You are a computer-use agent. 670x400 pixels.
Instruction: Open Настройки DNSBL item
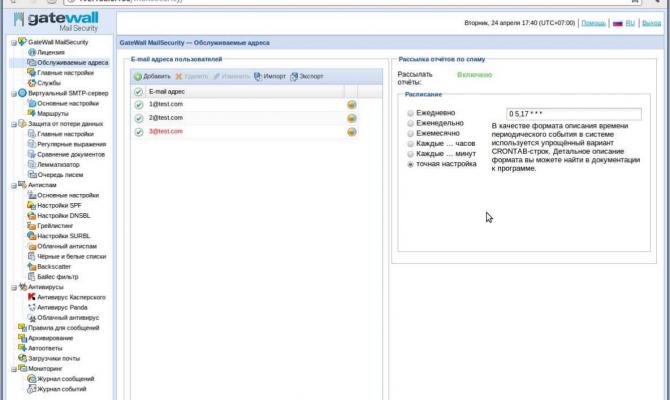[63, 215]
